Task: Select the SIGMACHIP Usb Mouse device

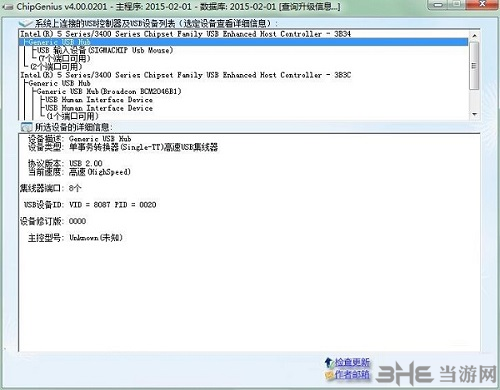Action: point(105,50)
